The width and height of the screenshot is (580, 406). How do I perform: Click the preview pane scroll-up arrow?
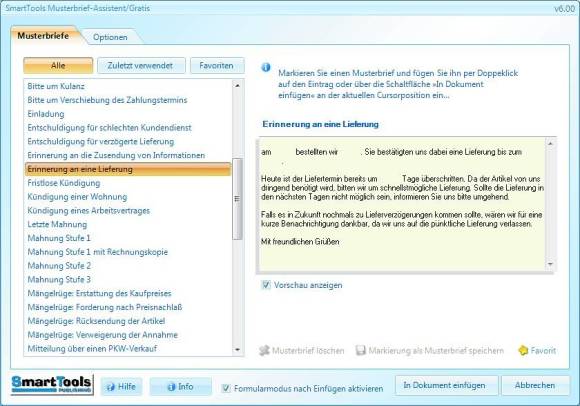click(x=550, y=143)
